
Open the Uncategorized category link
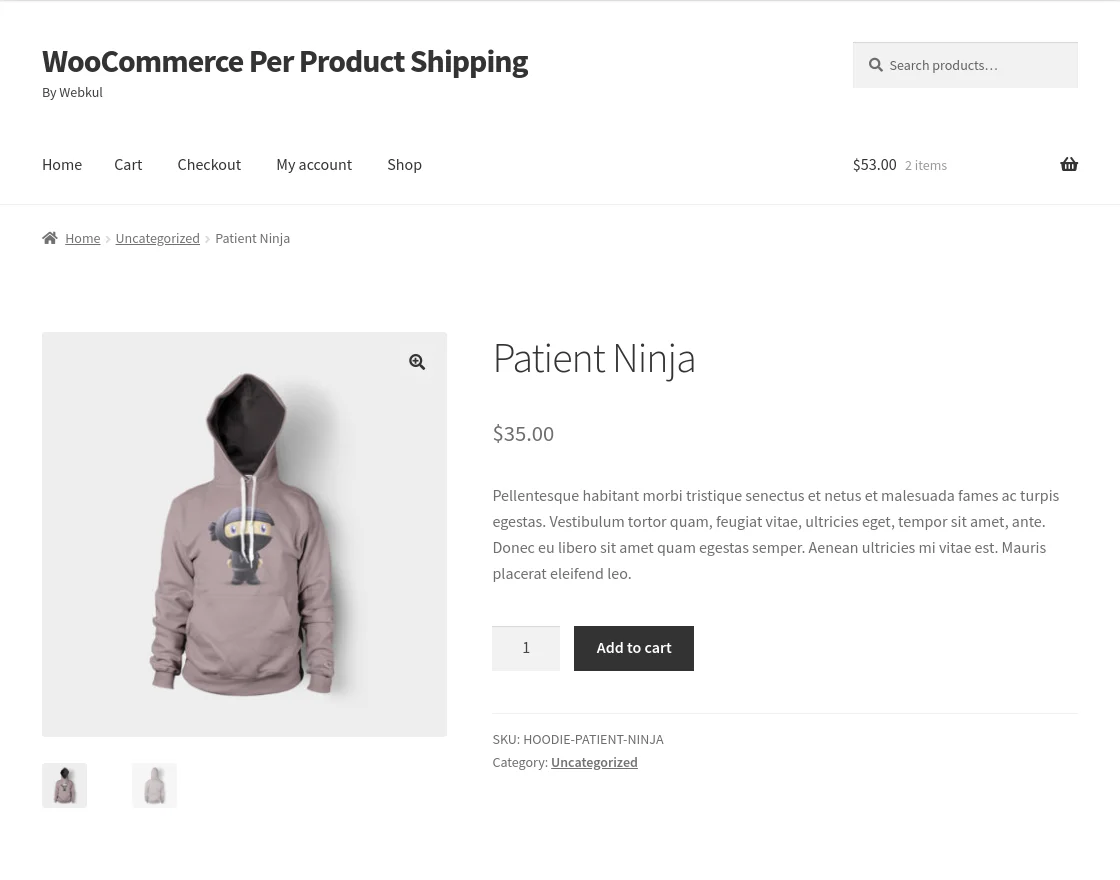pos(594,762)
